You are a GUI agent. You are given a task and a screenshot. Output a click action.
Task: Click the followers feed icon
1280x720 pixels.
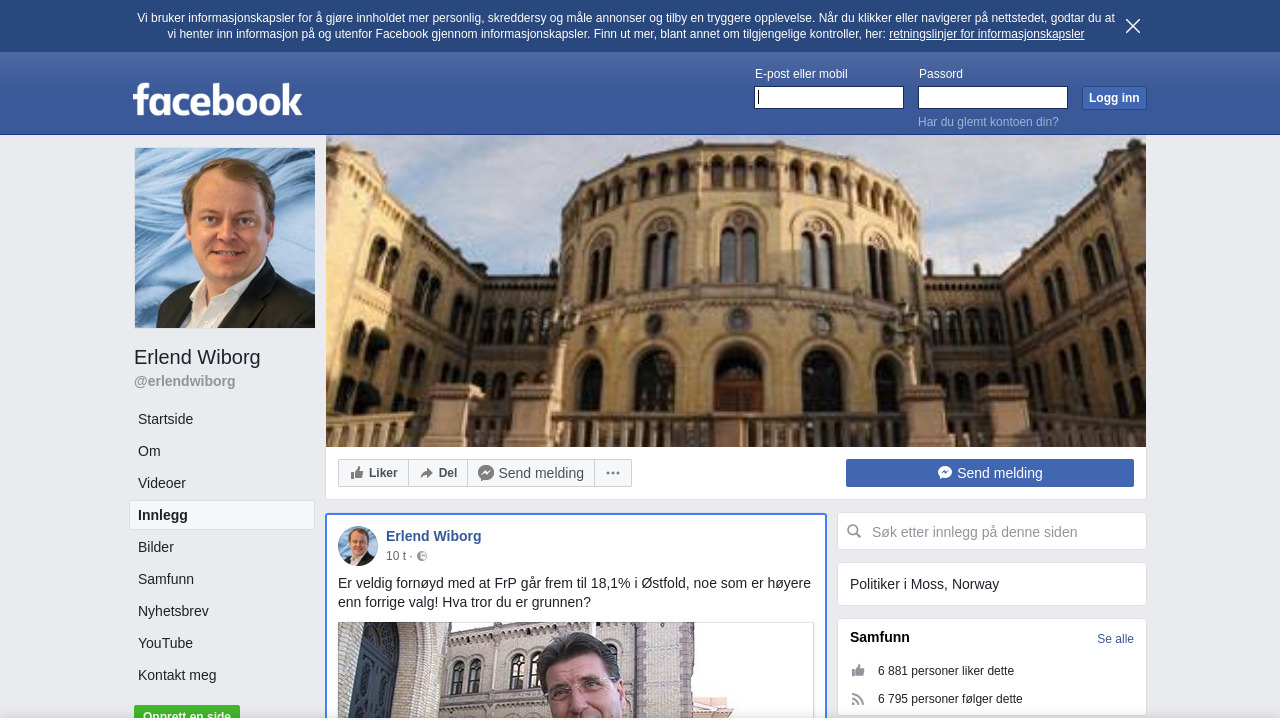(858, 699)
